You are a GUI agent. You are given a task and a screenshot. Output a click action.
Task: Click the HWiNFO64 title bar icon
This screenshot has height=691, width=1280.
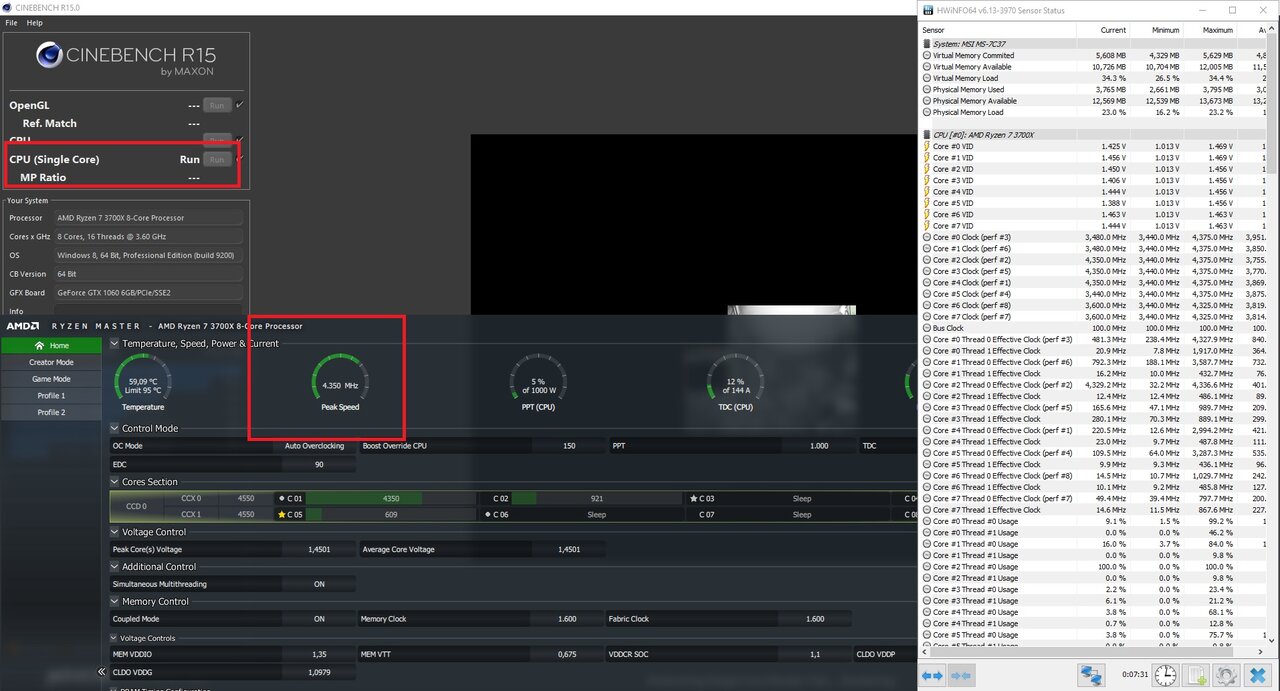pos(927,10)
